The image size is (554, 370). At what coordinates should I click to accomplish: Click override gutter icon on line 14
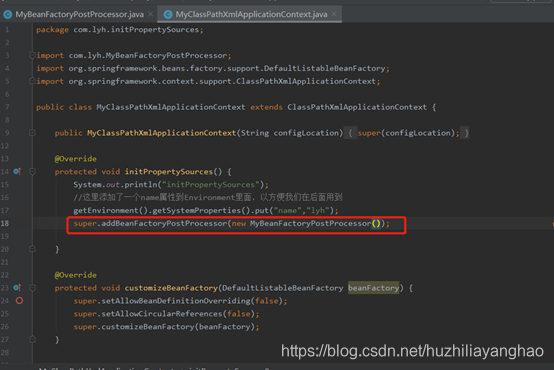17,172
